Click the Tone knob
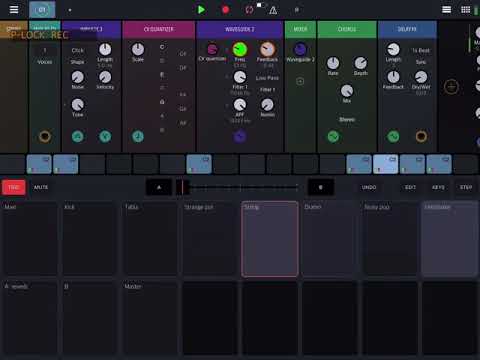Viewport: 480px width, 360px height. point(77,105)
